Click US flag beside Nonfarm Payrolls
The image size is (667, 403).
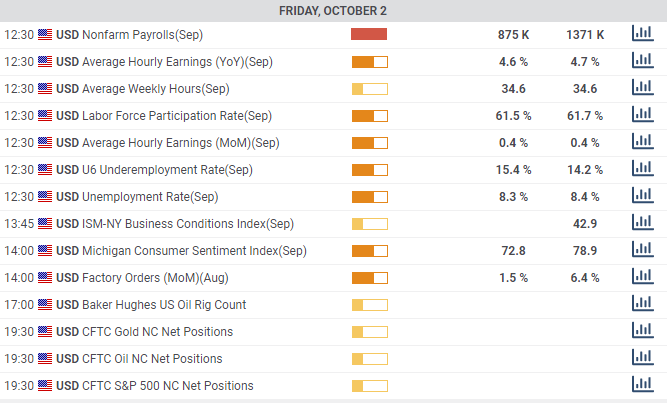45,34
